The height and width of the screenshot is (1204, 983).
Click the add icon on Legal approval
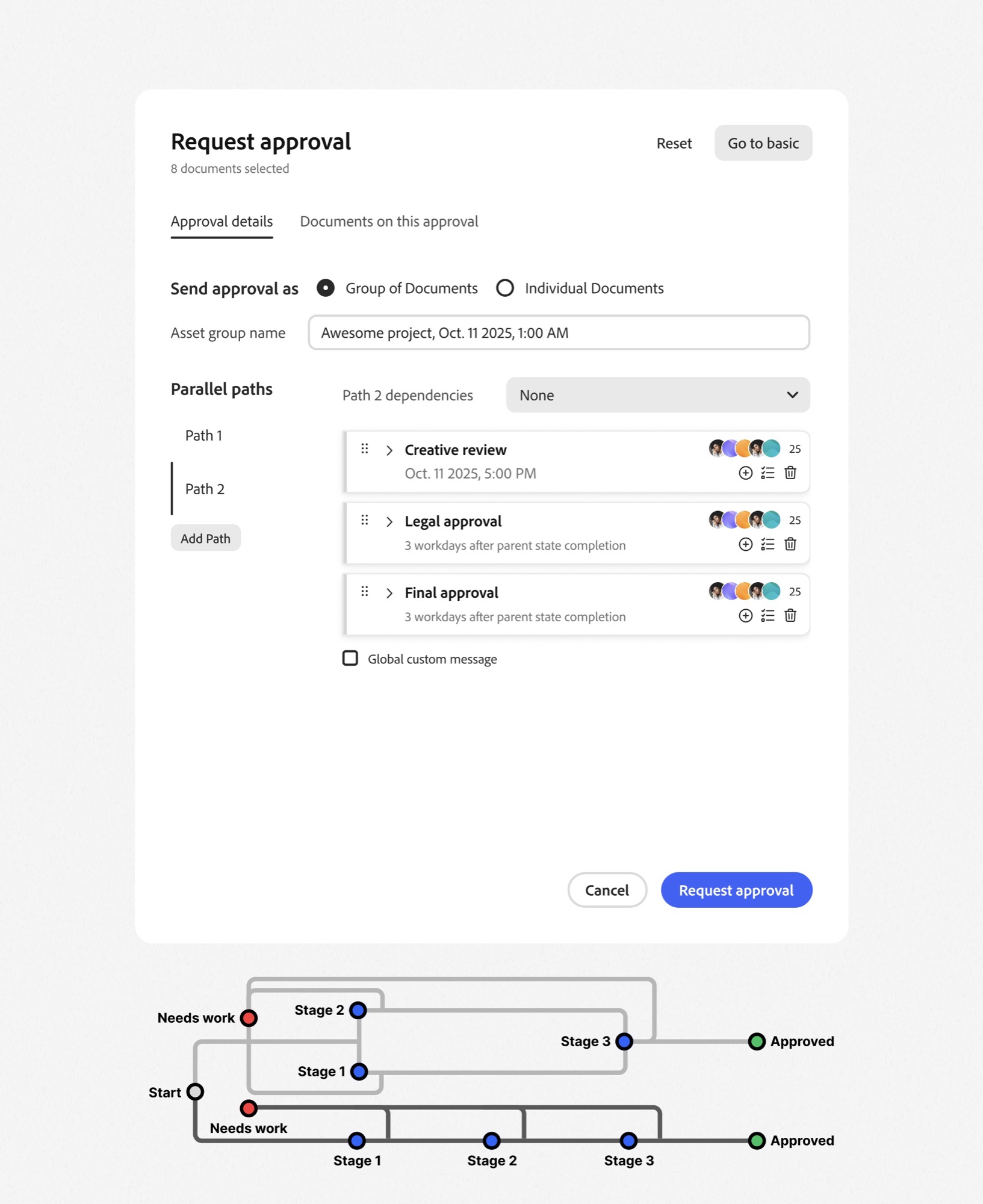[745, 544]
